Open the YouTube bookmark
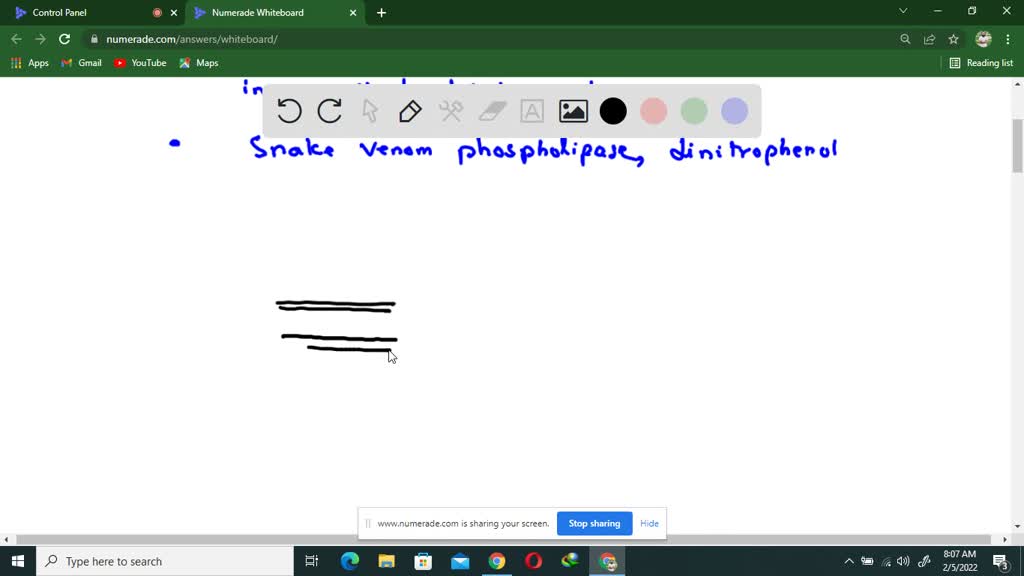Image resolution: width=1024 pixels, height=576 pixels. [140, 63]
